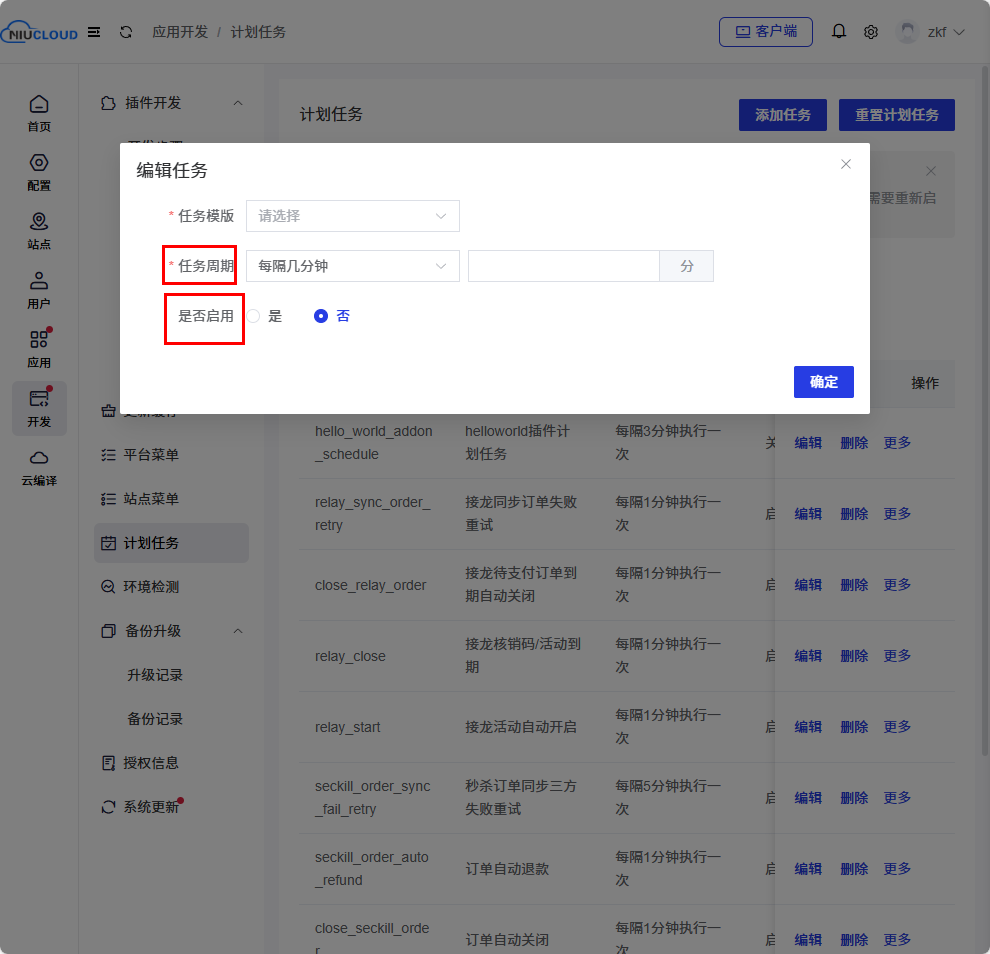
Task: Go to 首页 home icon in sidebar
Action: point(39,113)
